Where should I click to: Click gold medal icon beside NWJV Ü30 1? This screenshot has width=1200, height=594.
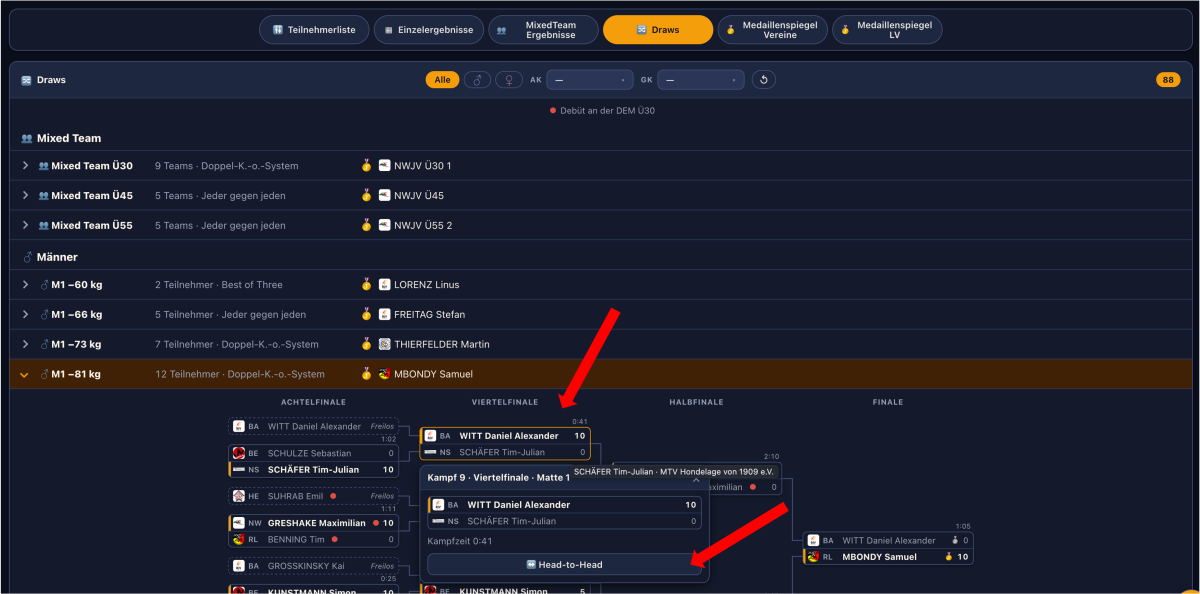(367, 166)
